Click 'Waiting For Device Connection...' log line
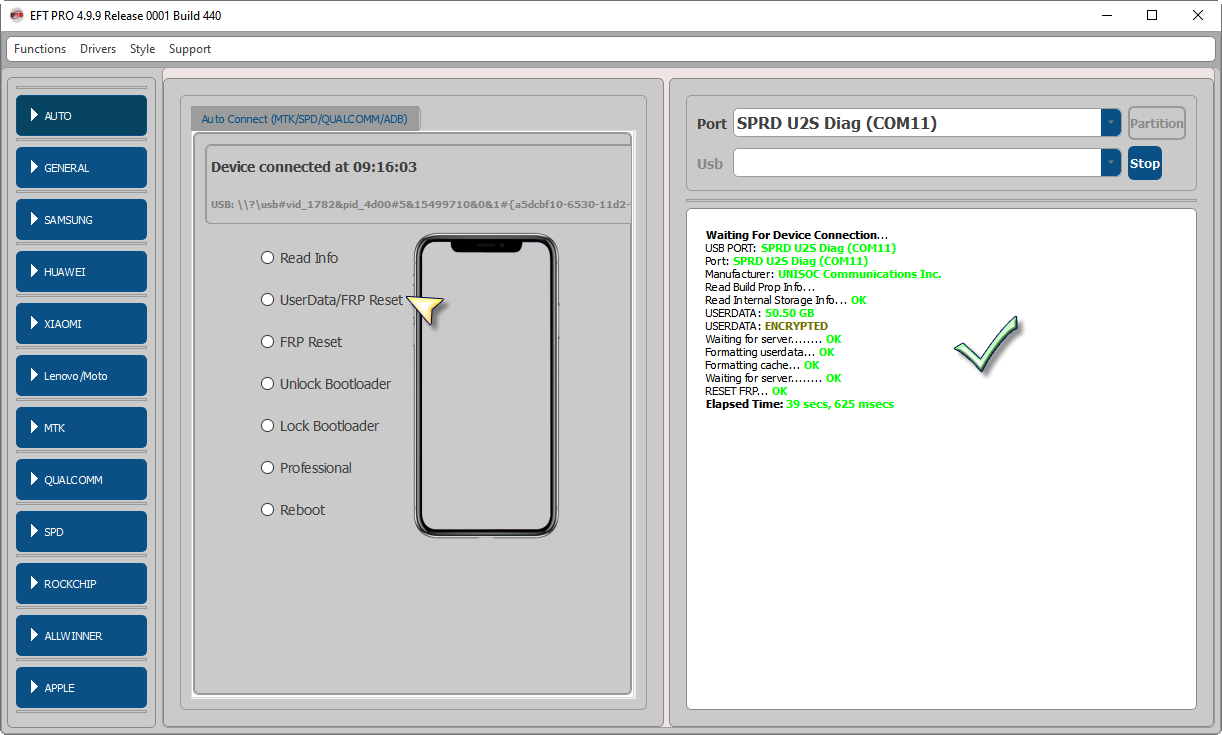The width and height of the screenshot is (1222, 735). pyautogui.click(x=796, y=235)
